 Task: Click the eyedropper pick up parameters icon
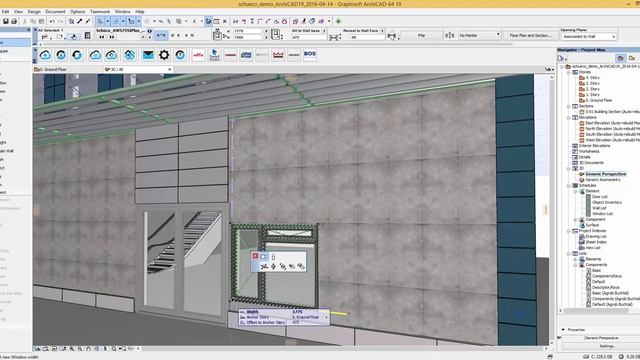[x=80, y=21]
